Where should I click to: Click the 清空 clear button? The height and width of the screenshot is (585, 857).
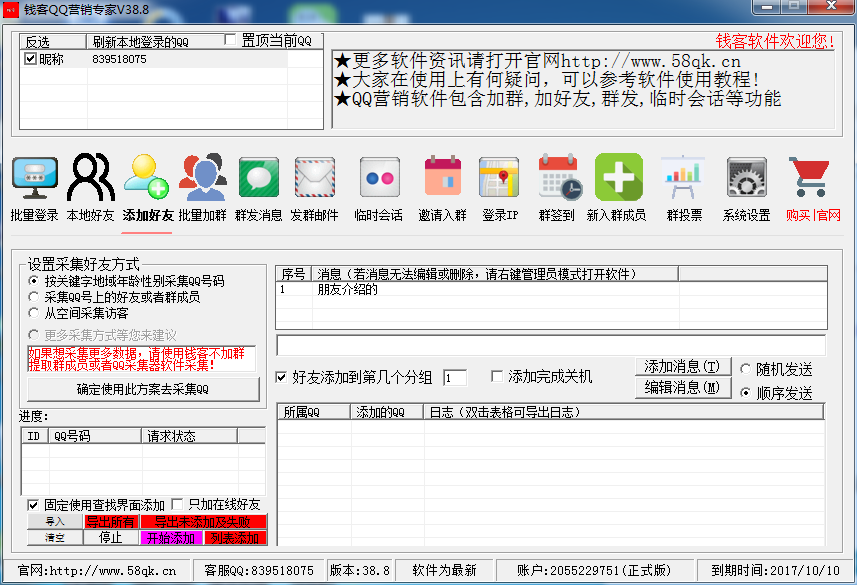pyautogui.click(x=55, y=538)
